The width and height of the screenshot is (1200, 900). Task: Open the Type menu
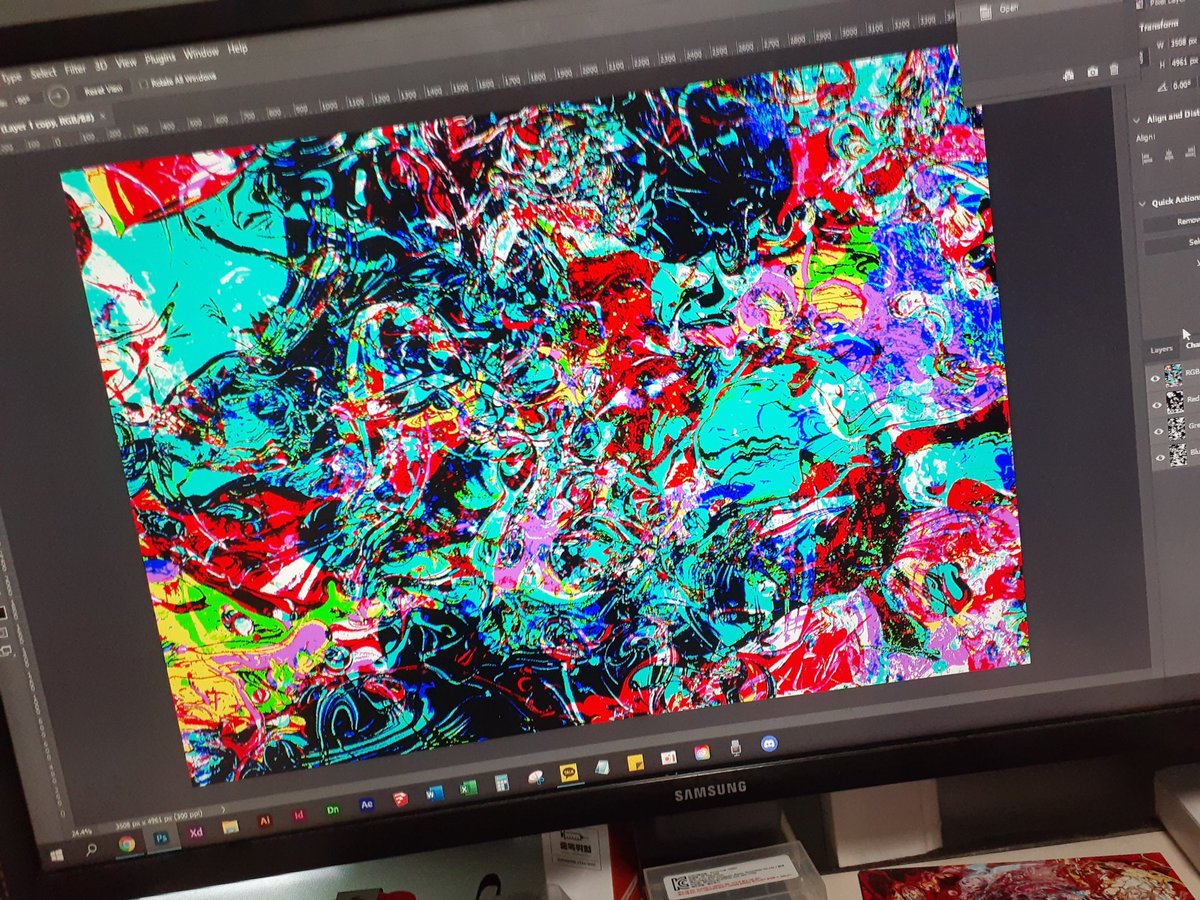11,77
